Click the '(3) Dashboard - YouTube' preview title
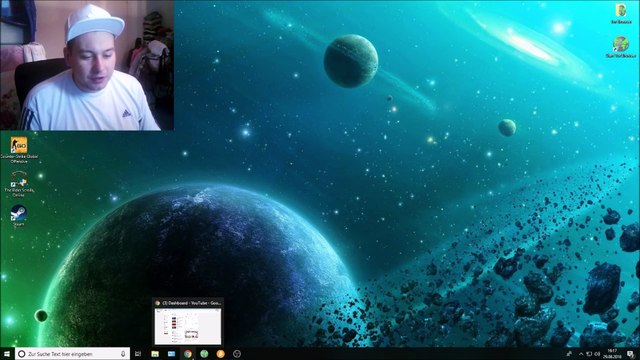This screenshot has width=640, height=360. [x=191, y=303]
